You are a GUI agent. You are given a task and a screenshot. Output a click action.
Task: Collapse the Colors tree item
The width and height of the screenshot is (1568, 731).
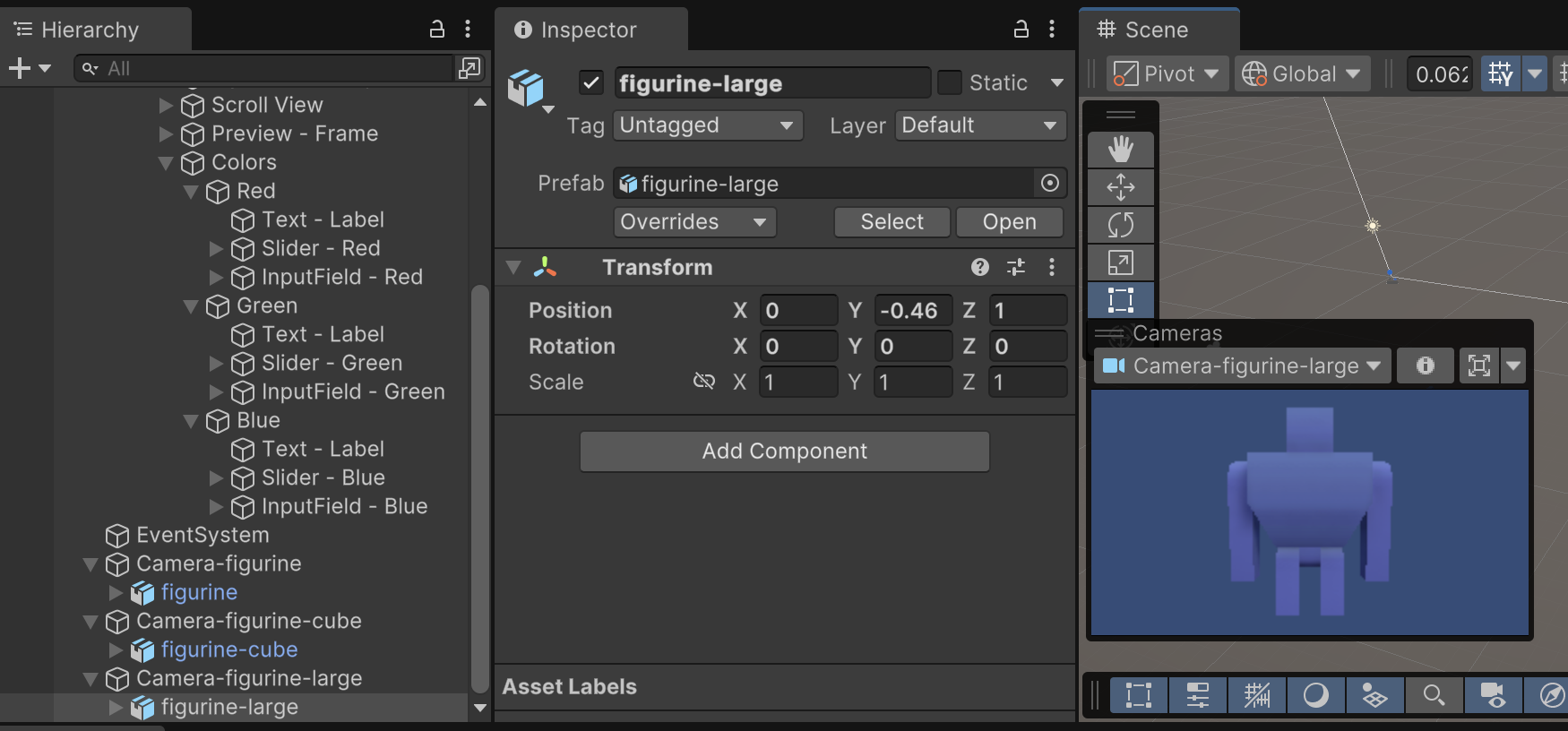coord(166,163)
